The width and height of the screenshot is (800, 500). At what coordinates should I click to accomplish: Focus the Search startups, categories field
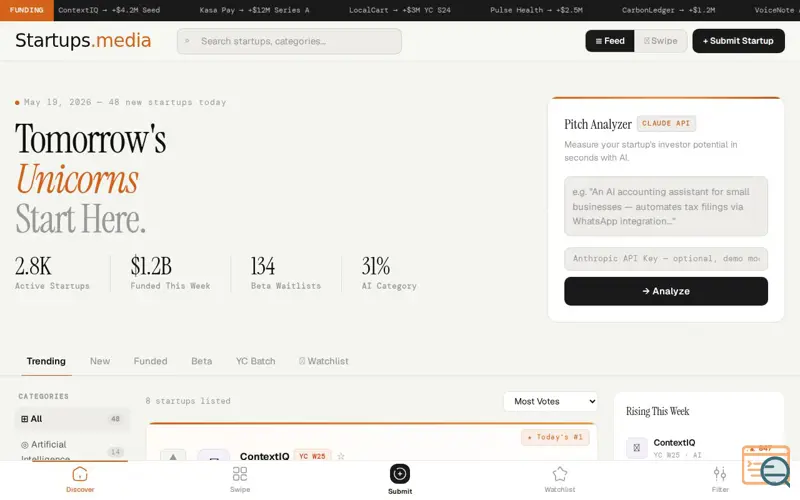pyautogui.click(x=289, y=41)
